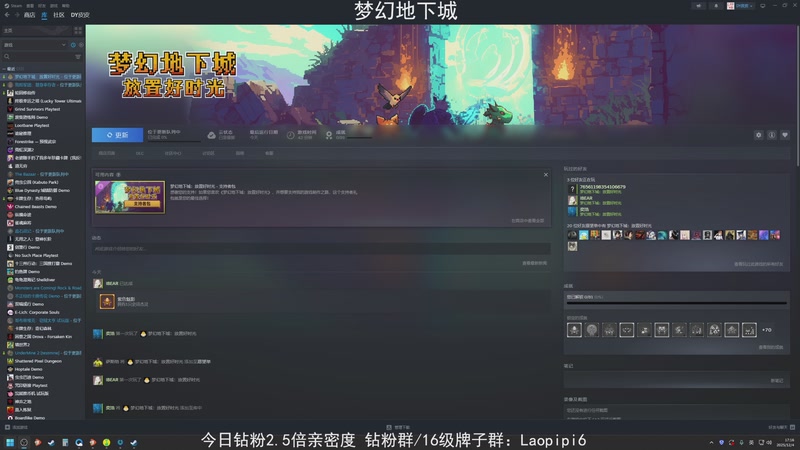Screen dimensions: 800x450
Task: Open the 商店页面 store page link
Action: click(107, 153)
